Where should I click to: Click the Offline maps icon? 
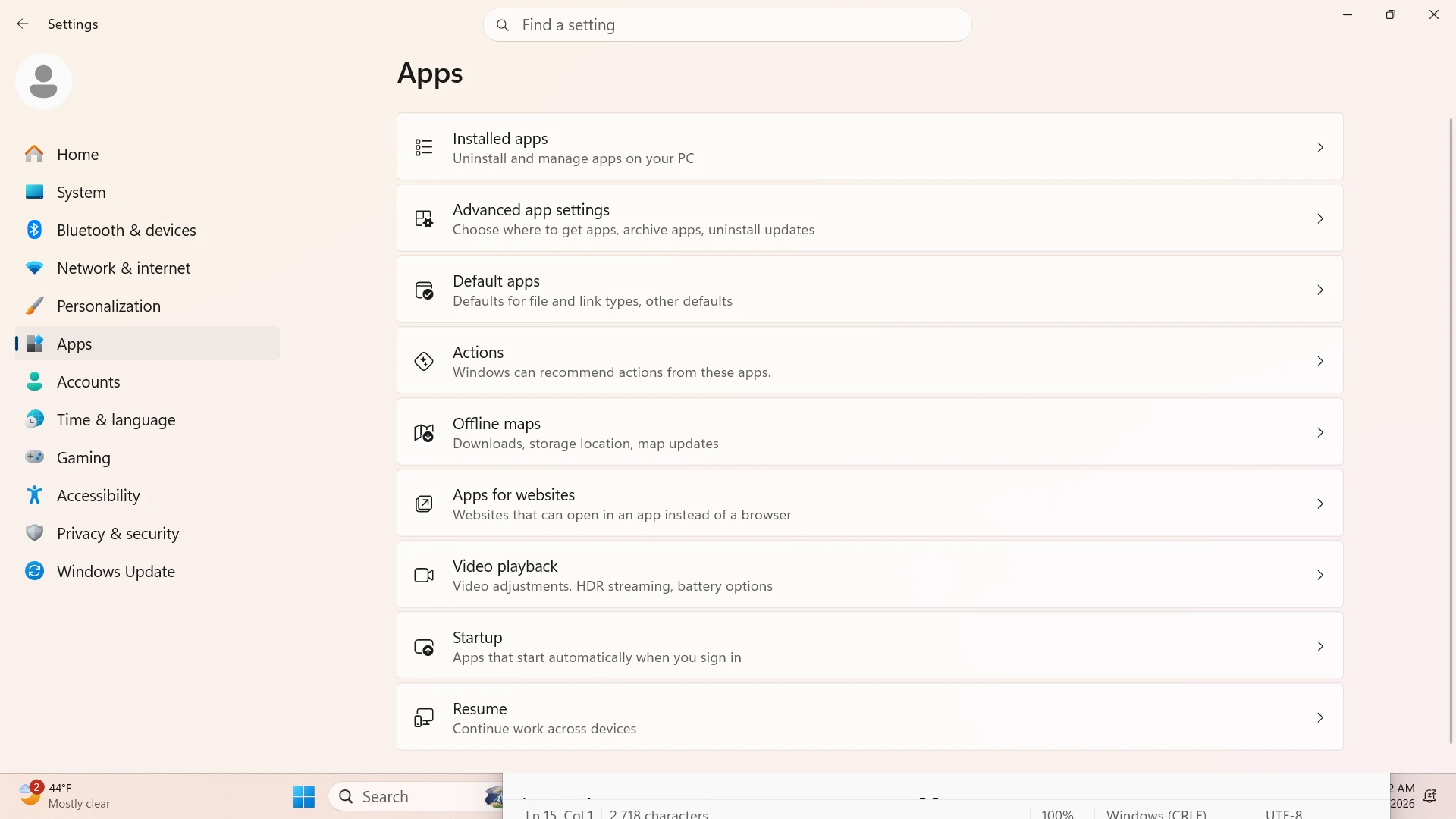pos(424,432)
